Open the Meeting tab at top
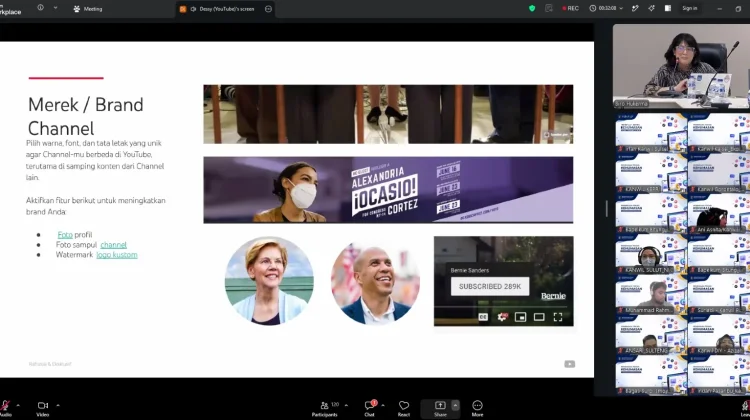 88,9
